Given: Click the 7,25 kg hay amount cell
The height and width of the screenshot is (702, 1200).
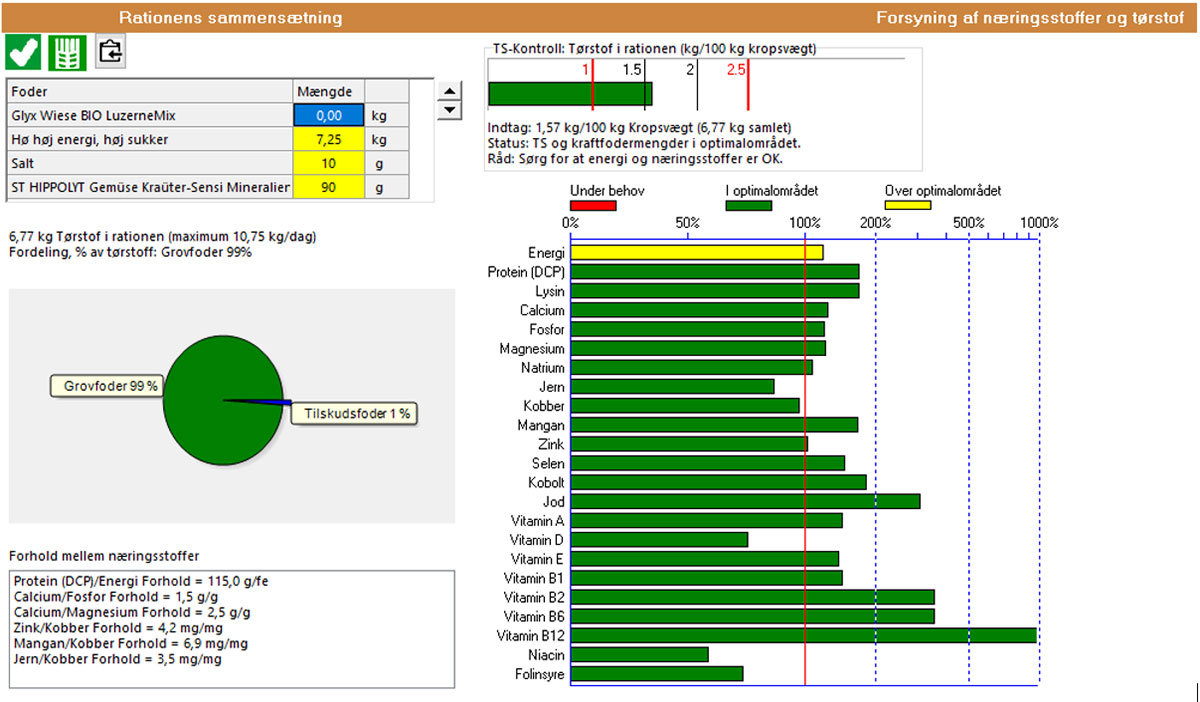Looking at the screenshot, I should coord(329,140).
